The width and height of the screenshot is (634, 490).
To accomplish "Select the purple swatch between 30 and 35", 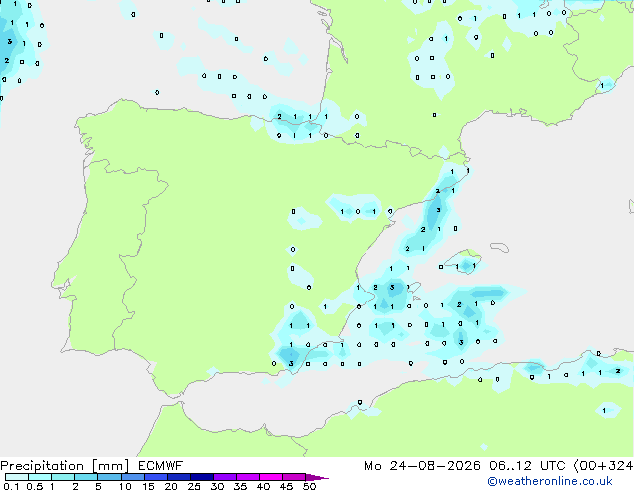I will [225, 477].
